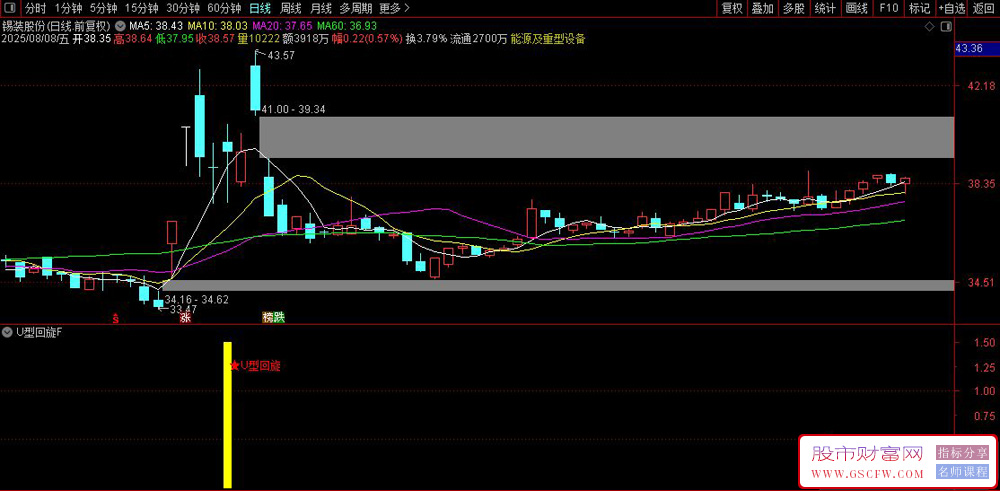
Task: Click the MA5: 38.43 indicator label
Action: (156, 27)
